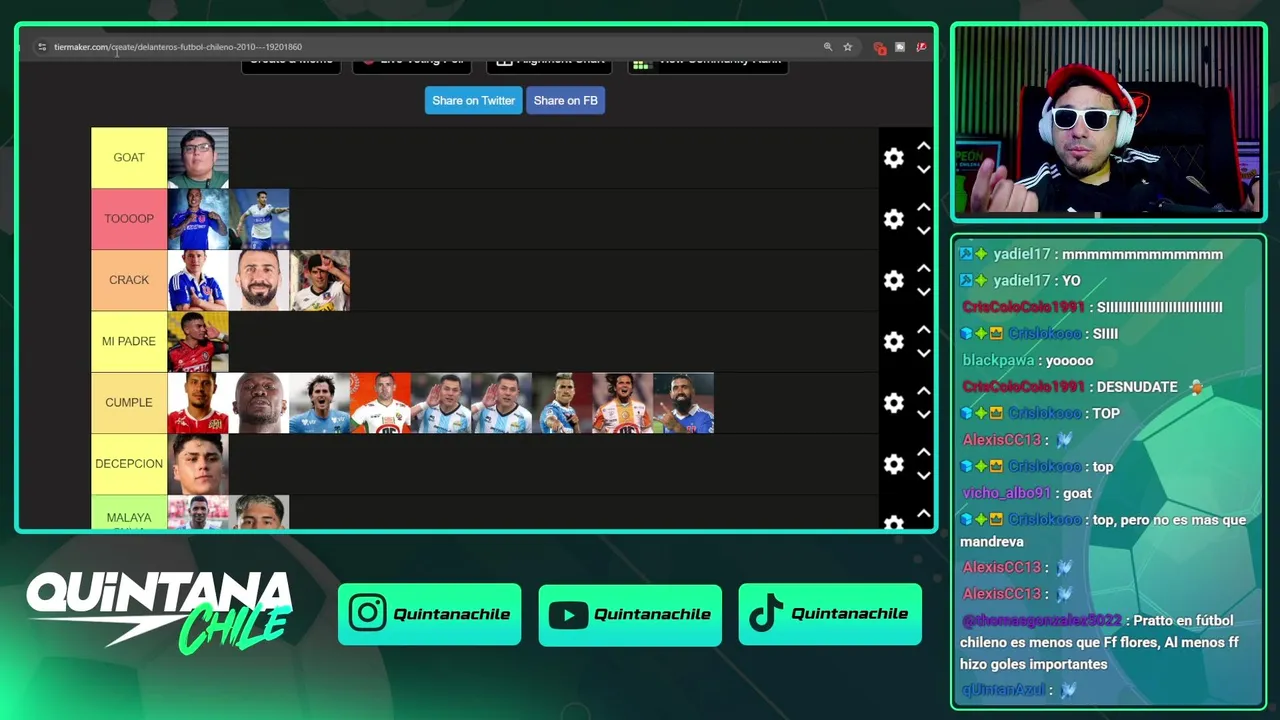The height and width of the screenshot is (720, 1280).
Task: Select the player image in DECEPCION row
Action: point(198,464)
